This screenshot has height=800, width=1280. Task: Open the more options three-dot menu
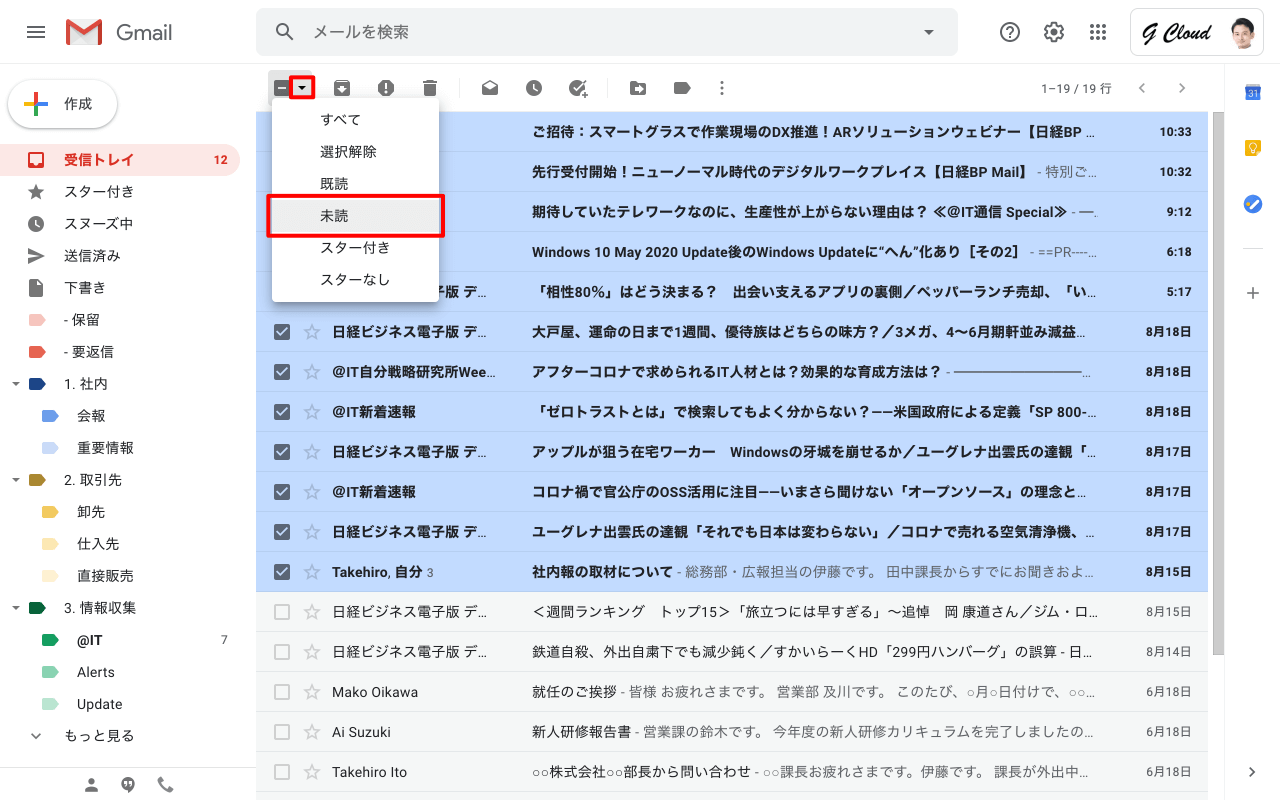(x=722, y=88)
